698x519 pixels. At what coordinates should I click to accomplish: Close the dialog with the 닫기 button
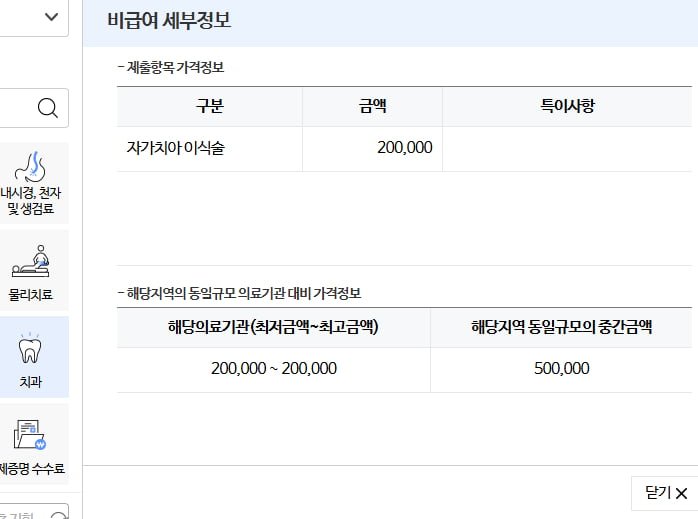click(666, 493)
